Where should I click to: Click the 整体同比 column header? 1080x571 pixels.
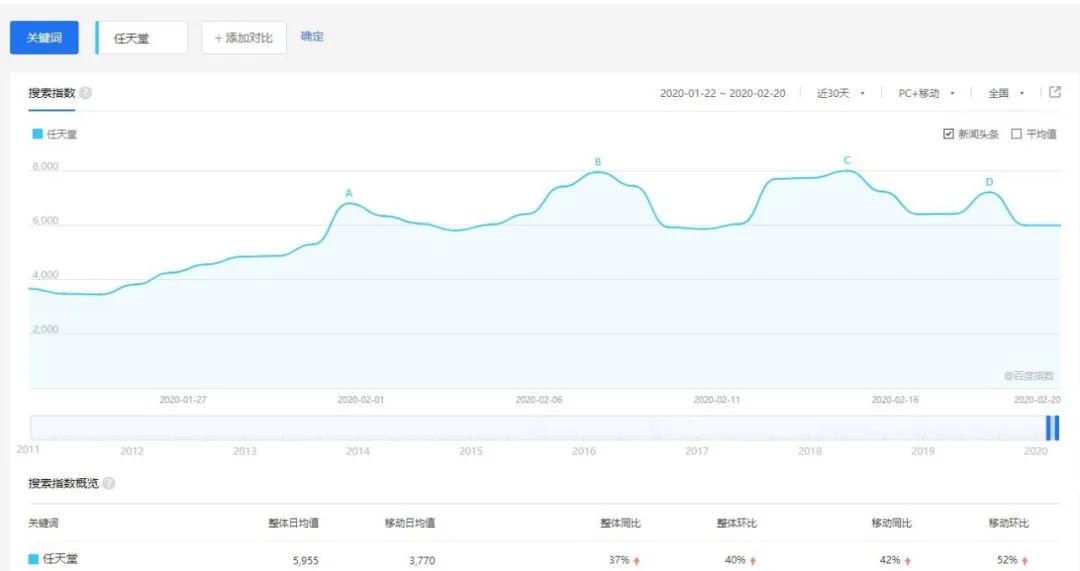point(621,523)
